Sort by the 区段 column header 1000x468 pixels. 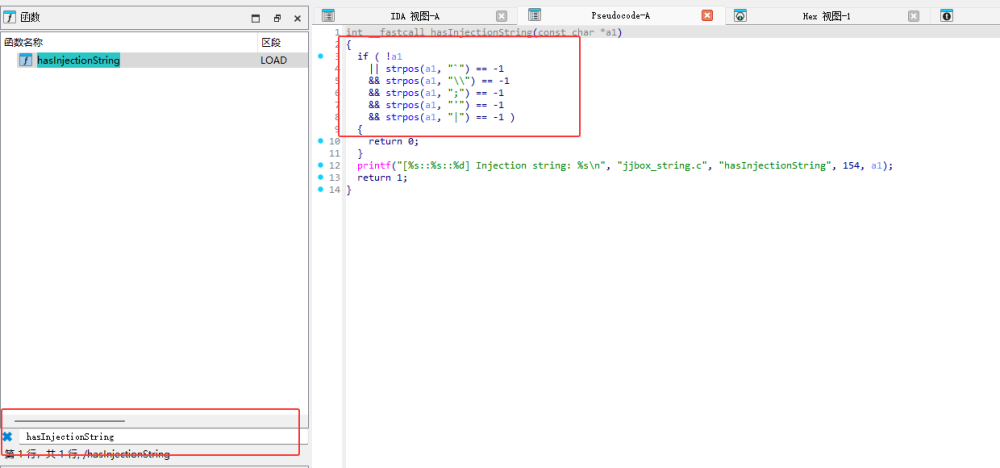(272, 42)
